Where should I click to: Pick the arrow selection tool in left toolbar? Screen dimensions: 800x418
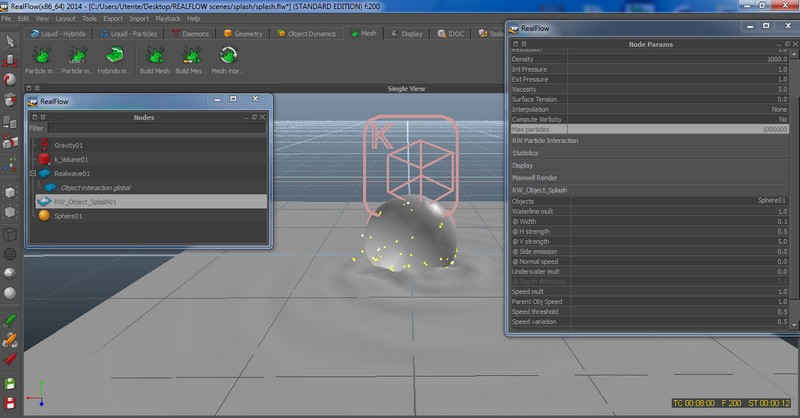click(x=10, y=41)
